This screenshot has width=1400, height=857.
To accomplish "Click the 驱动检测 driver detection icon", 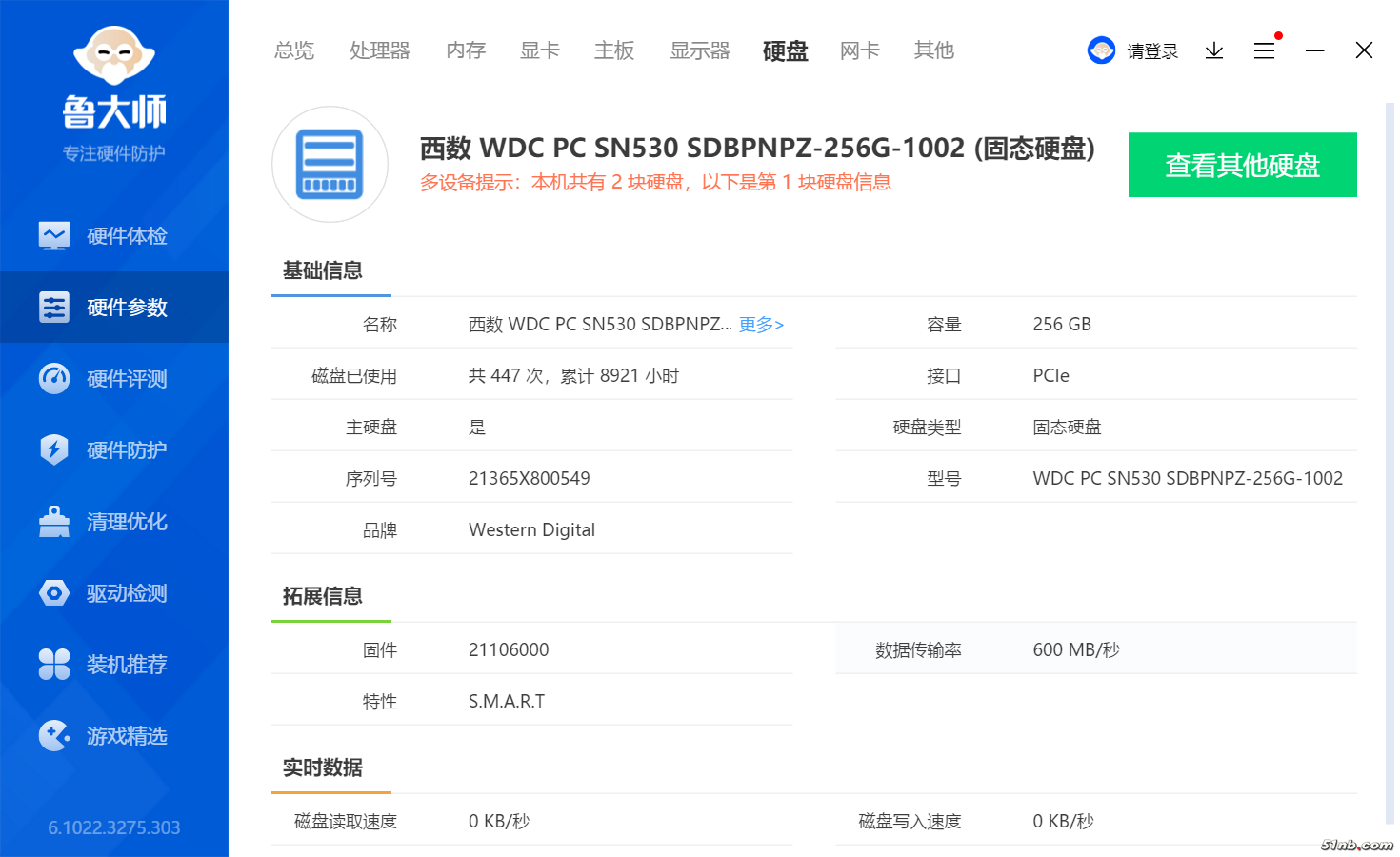I will coord(54,592).
